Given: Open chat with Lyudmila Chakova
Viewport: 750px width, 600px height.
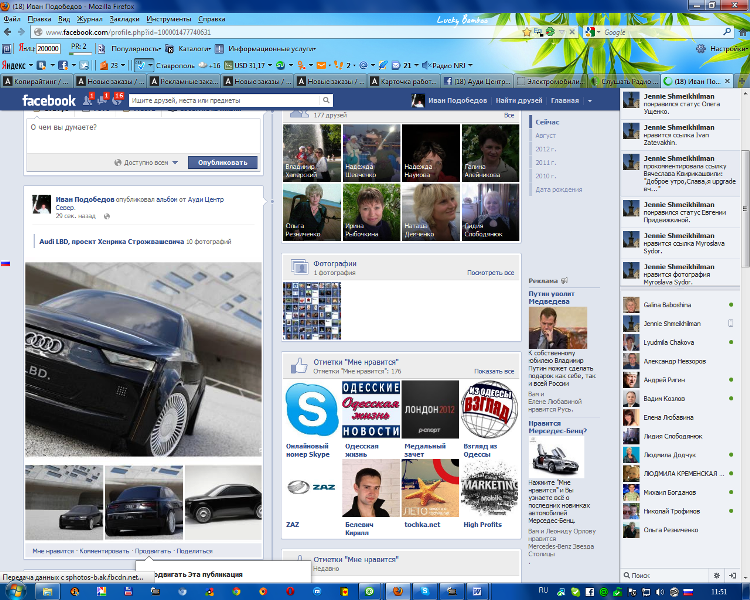Looking at the screenshot, I should pos(678,343).
